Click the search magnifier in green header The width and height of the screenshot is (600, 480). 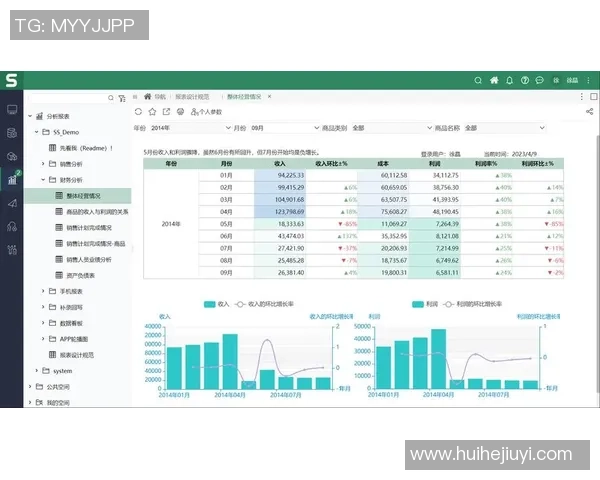[478, 80]
